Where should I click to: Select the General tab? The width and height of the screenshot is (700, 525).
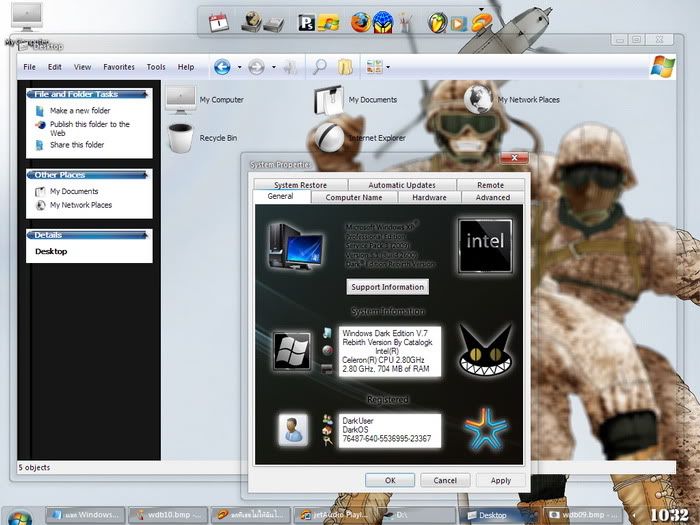[281, 196]
